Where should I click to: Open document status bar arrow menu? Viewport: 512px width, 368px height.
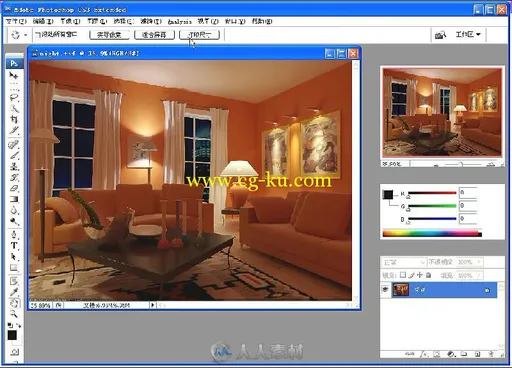coord(153,305)
